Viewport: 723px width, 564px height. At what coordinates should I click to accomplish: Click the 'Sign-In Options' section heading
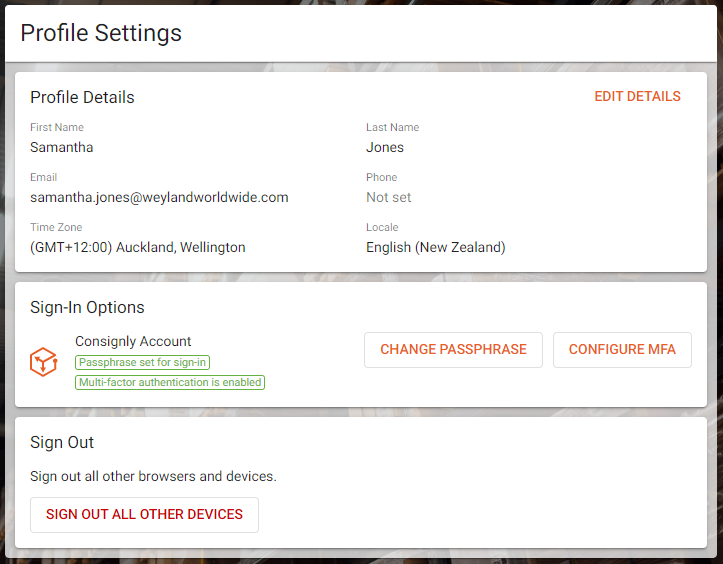tap(87, 308)
